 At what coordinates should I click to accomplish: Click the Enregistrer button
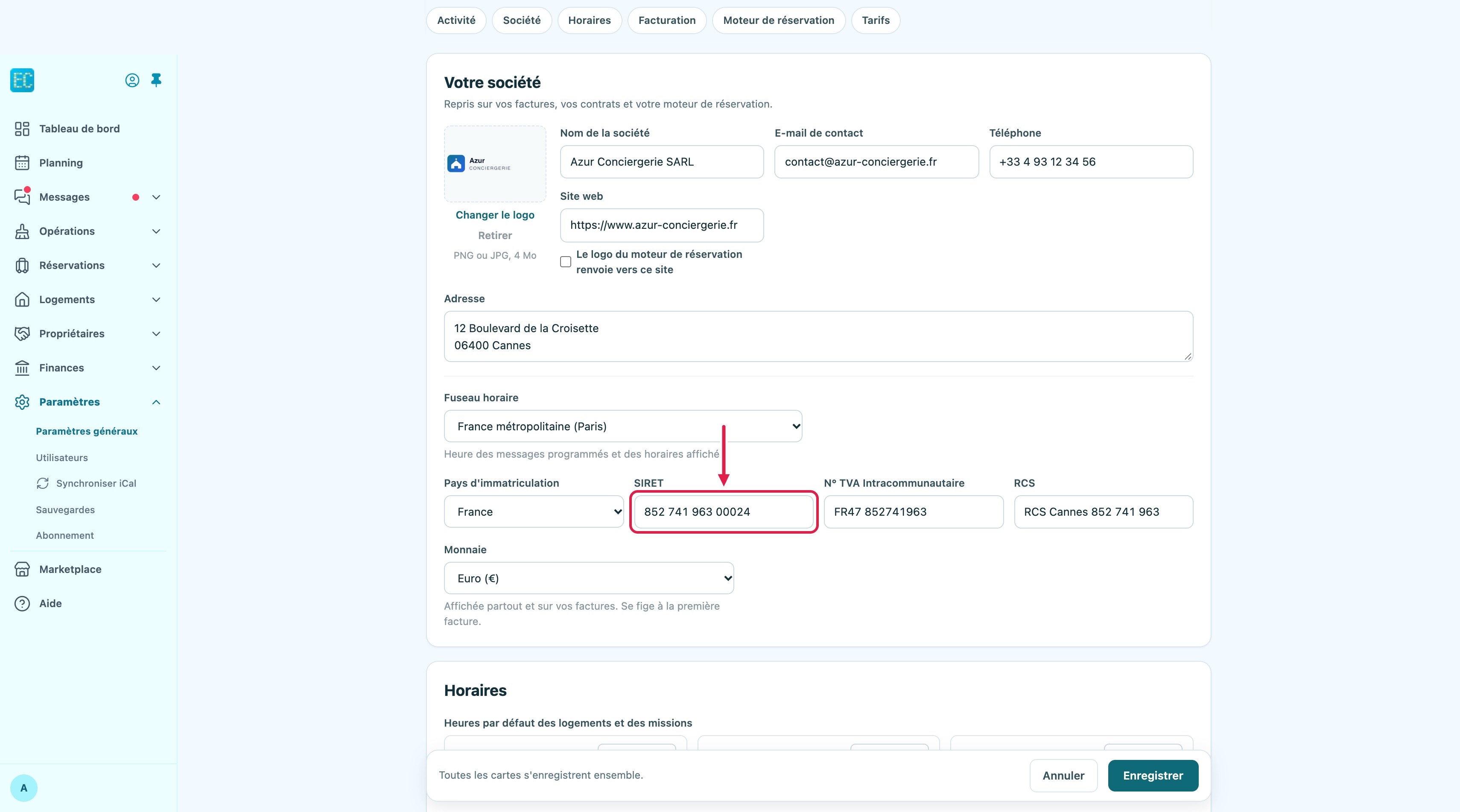click(1153, 775)
